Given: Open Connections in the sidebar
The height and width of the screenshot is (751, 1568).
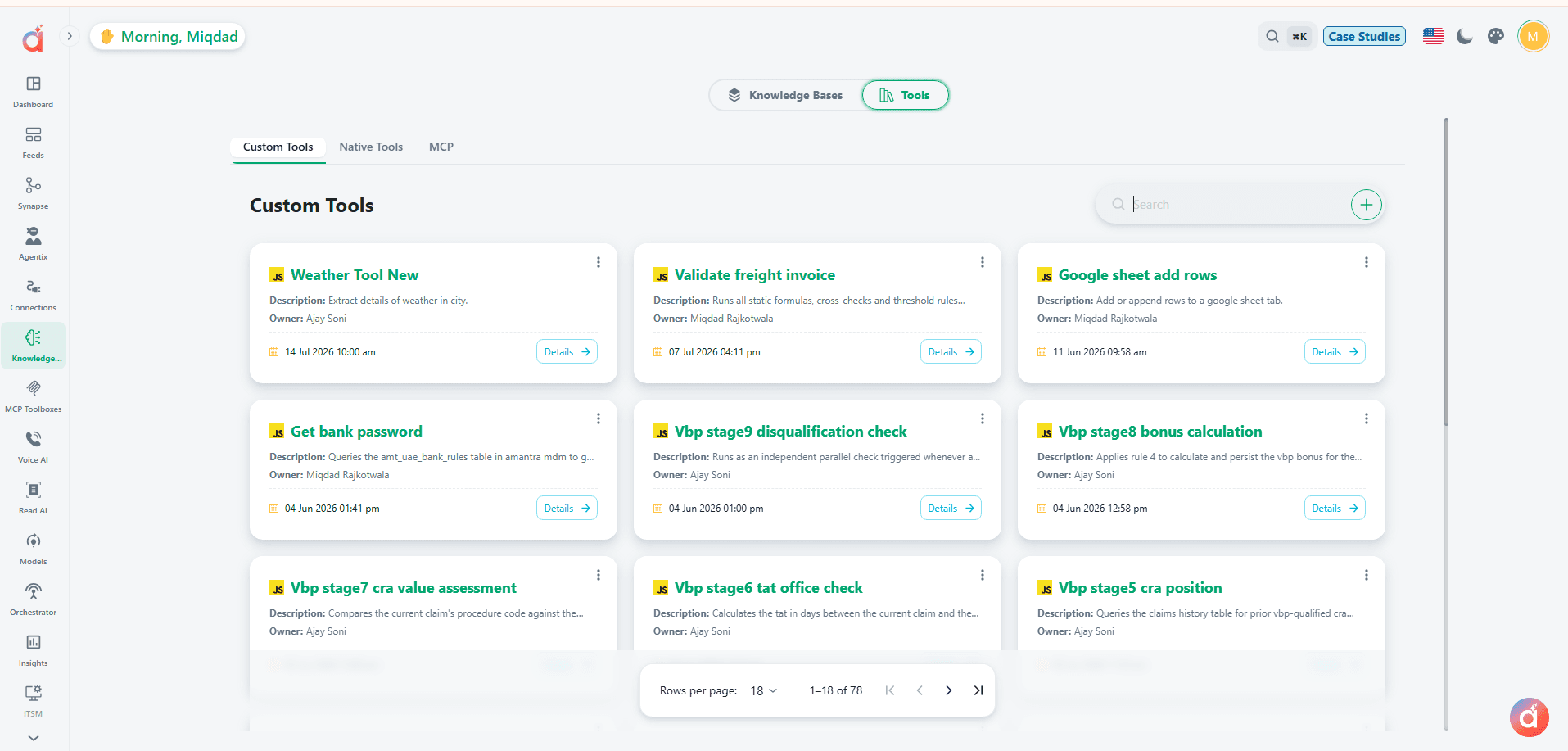Looking at the screenshot, I should (x=33, y=295).
